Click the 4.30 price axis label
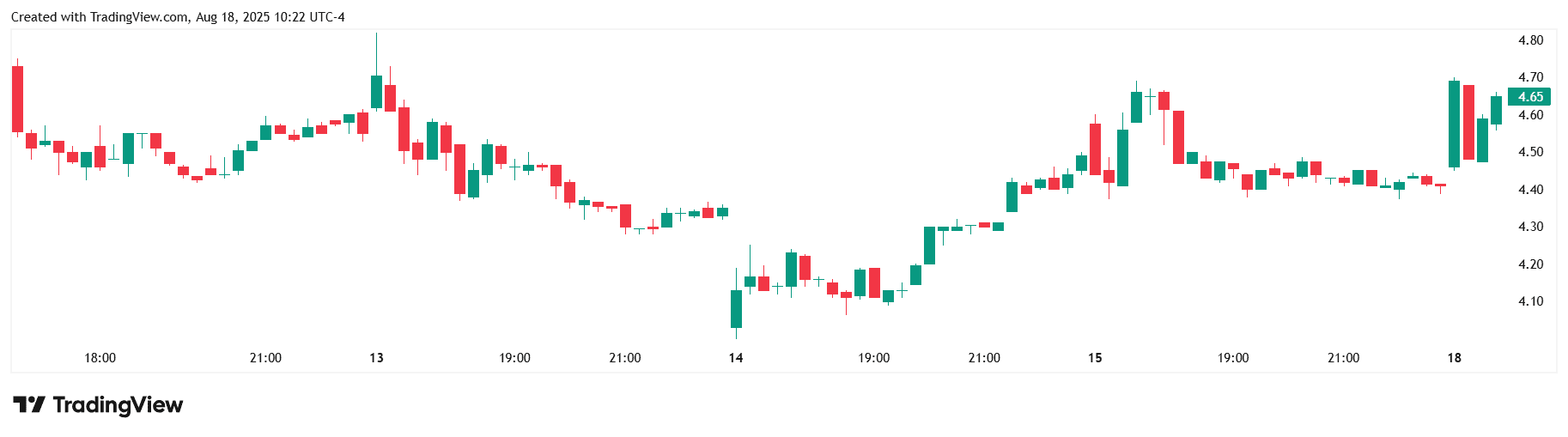Image resolution: width=1568 pixels, height=437 pixels. coord(1530,227)
